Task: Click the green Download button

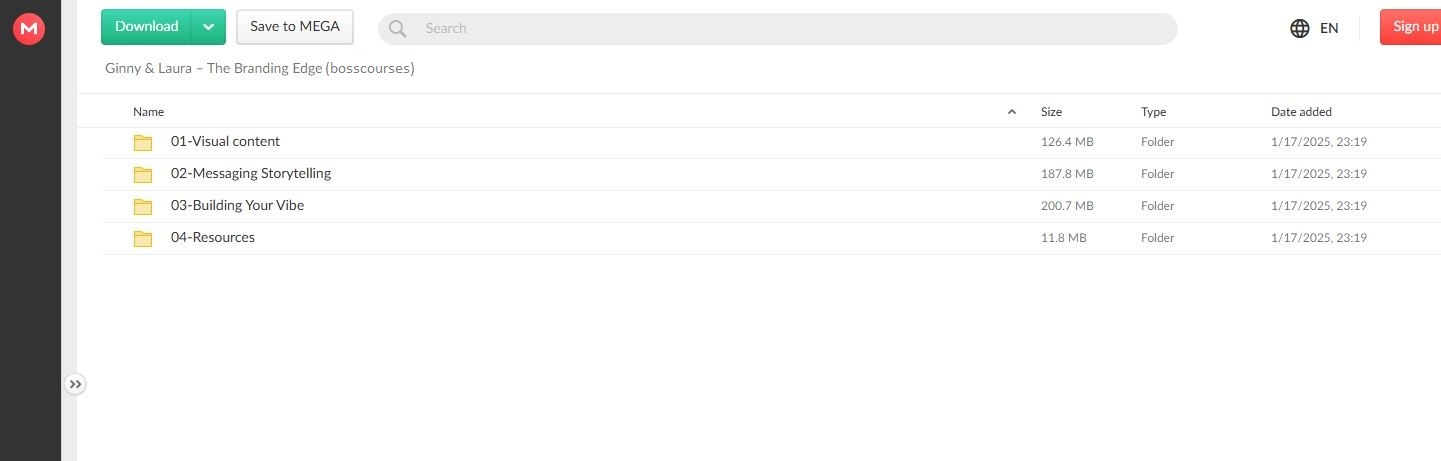Action: 147,27
